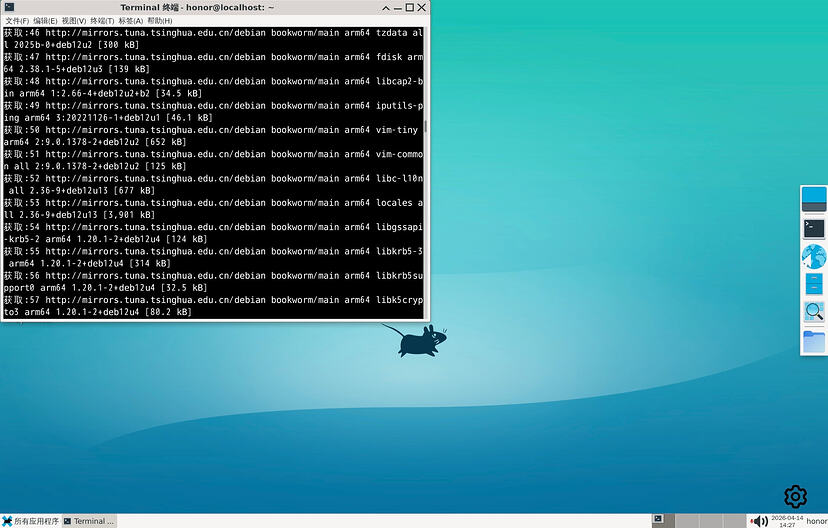Click the date and time clock in panel
The height and width of the screenshot is (528, 828).
pos(787,521)
